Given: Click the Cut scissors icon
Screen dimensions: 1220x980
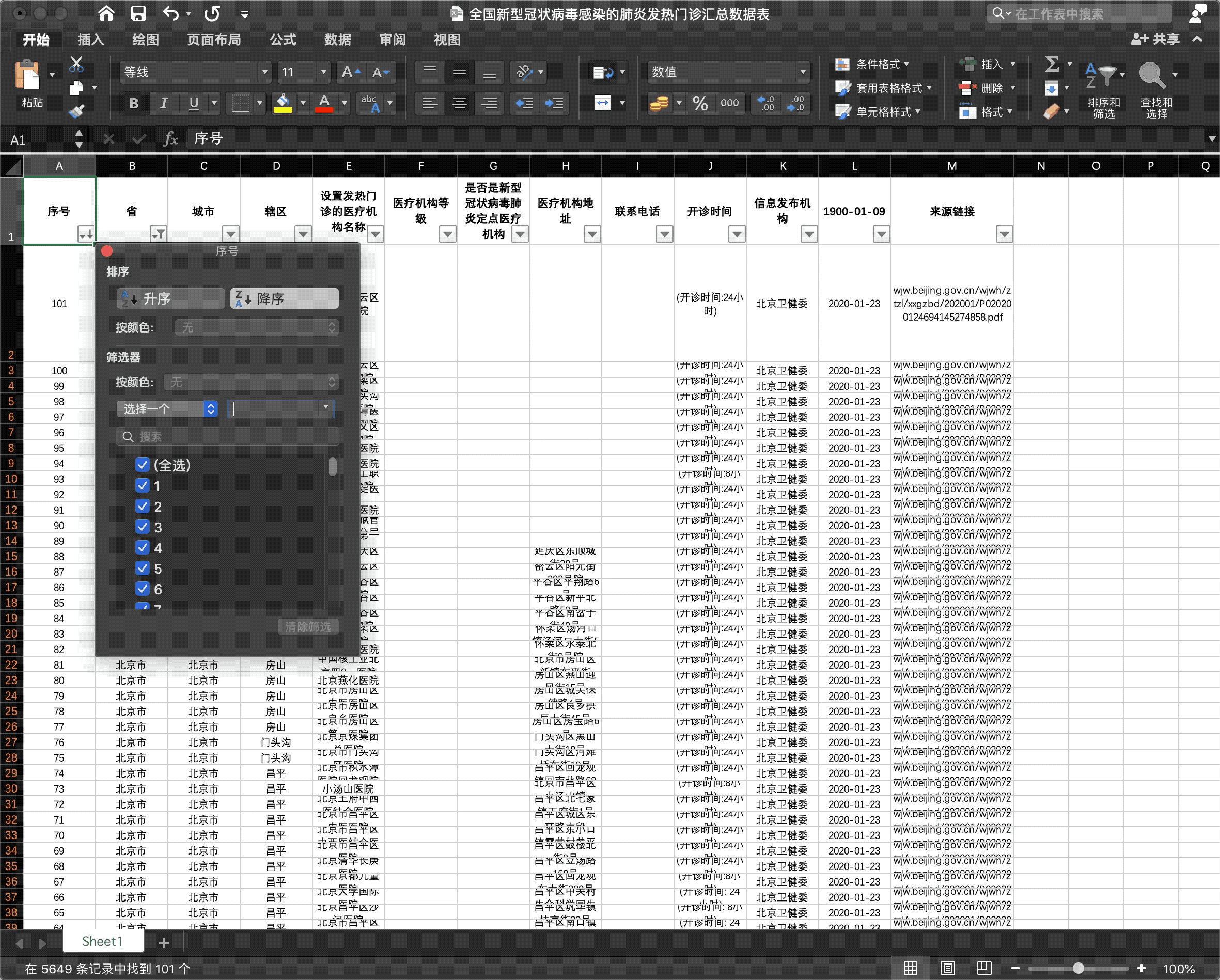Looking at the screenshot, I should click(x=76, y=64).
